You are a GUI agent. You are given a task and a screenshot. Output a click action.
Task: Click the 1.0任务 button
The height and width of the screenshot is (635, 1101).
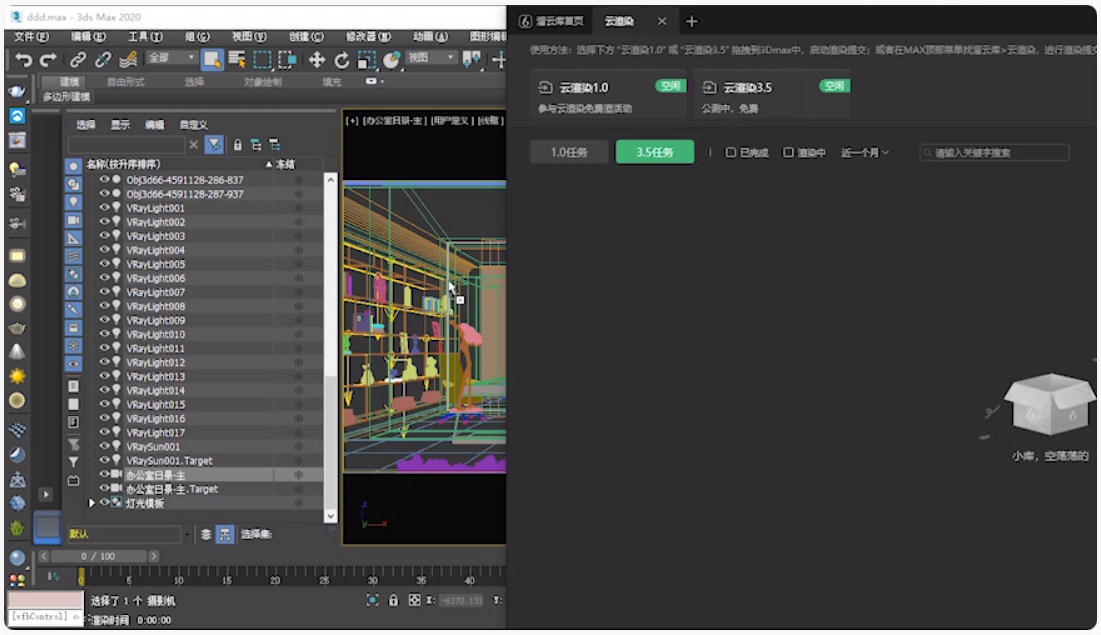[569, 152]
